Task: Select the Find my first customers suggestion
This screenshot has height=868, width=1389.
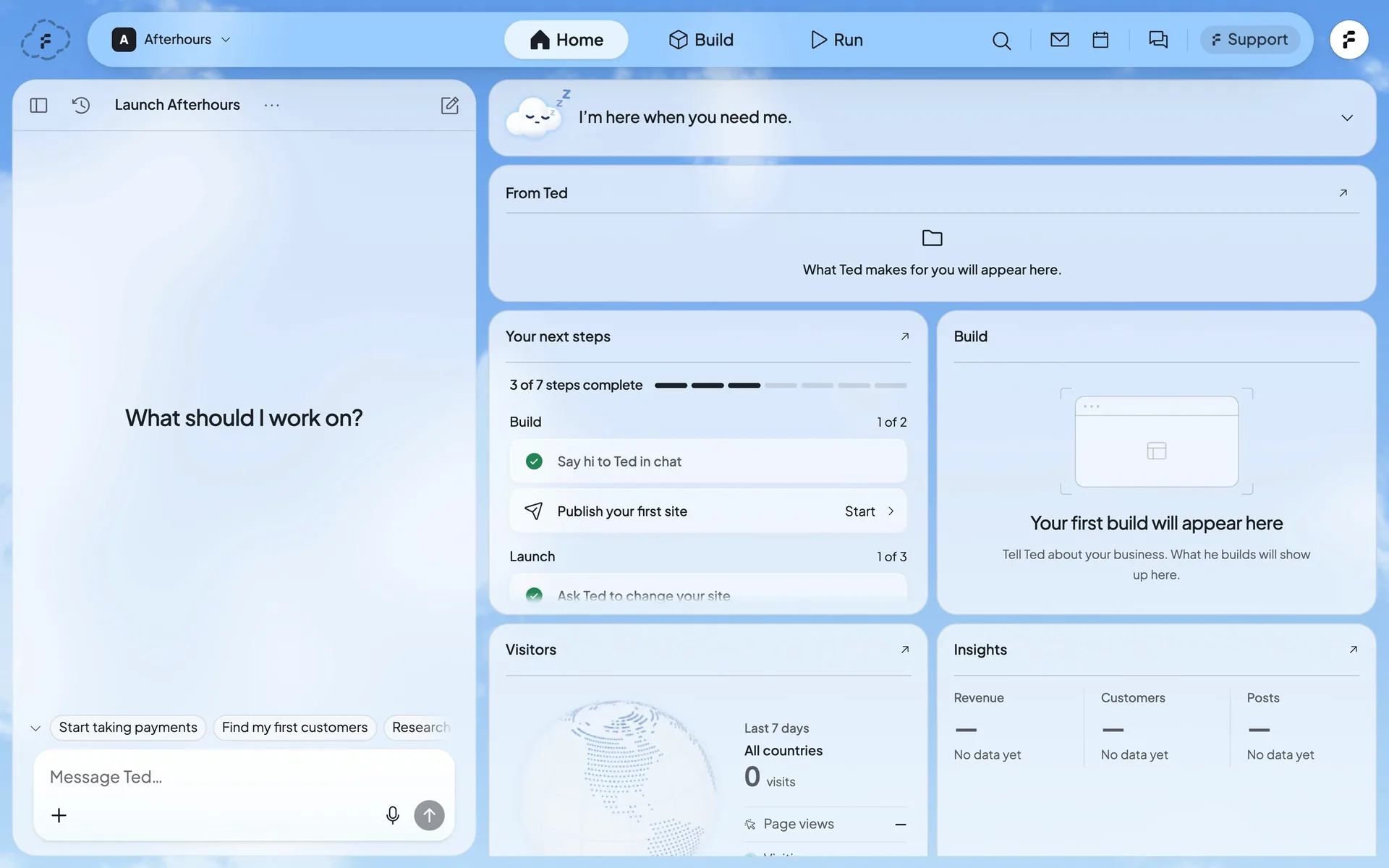Action: tap(294, 728)
